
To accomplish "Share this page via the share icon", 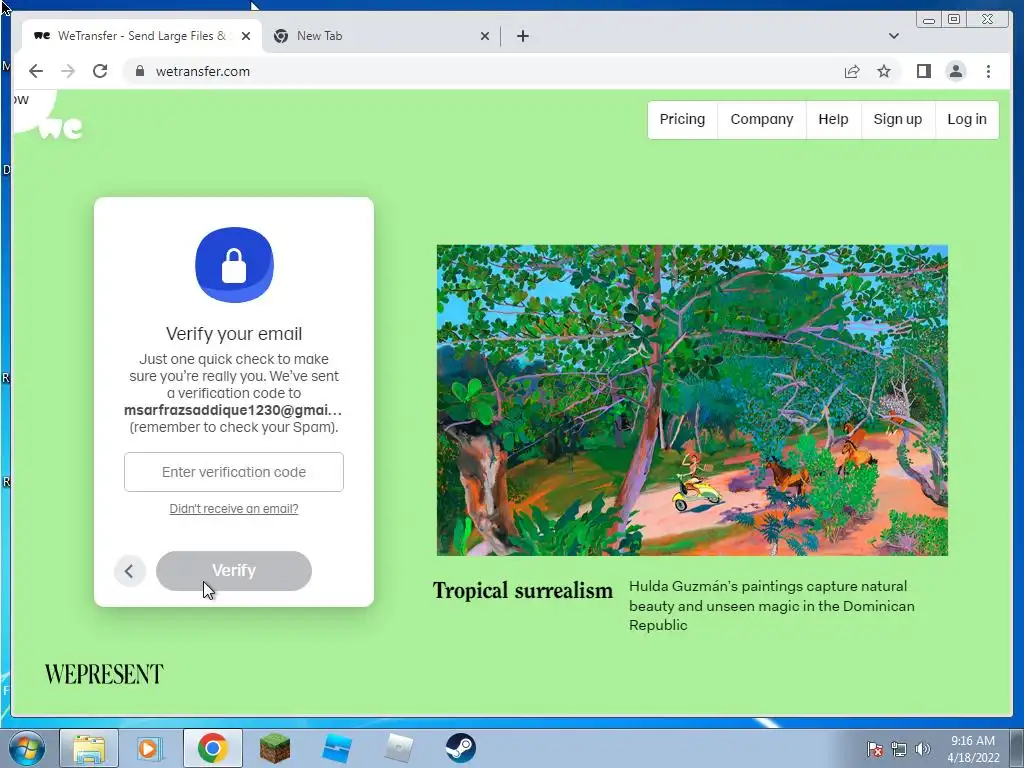I will point(852,71).
